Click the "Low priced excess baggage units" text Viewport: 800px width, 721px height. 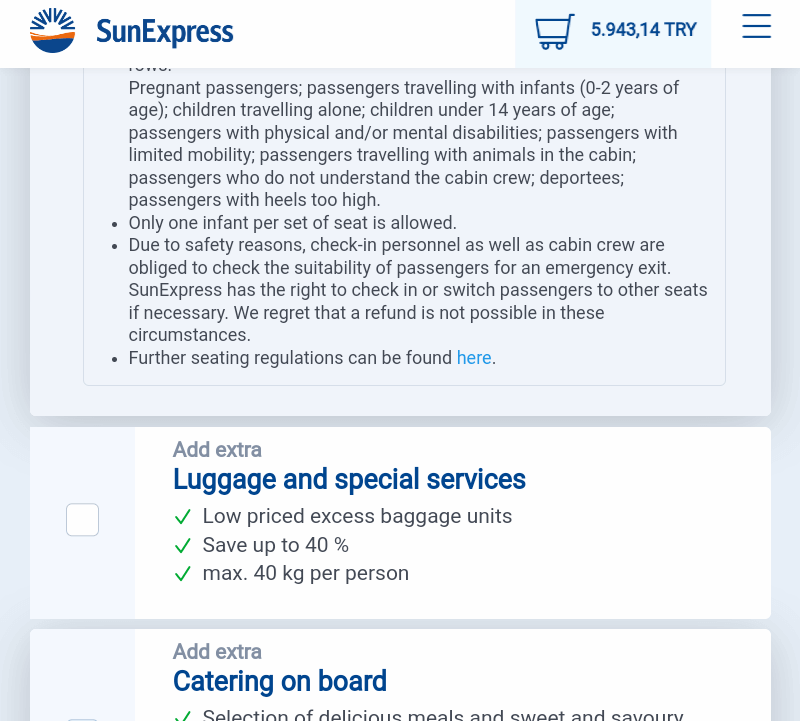click(357, 516)
